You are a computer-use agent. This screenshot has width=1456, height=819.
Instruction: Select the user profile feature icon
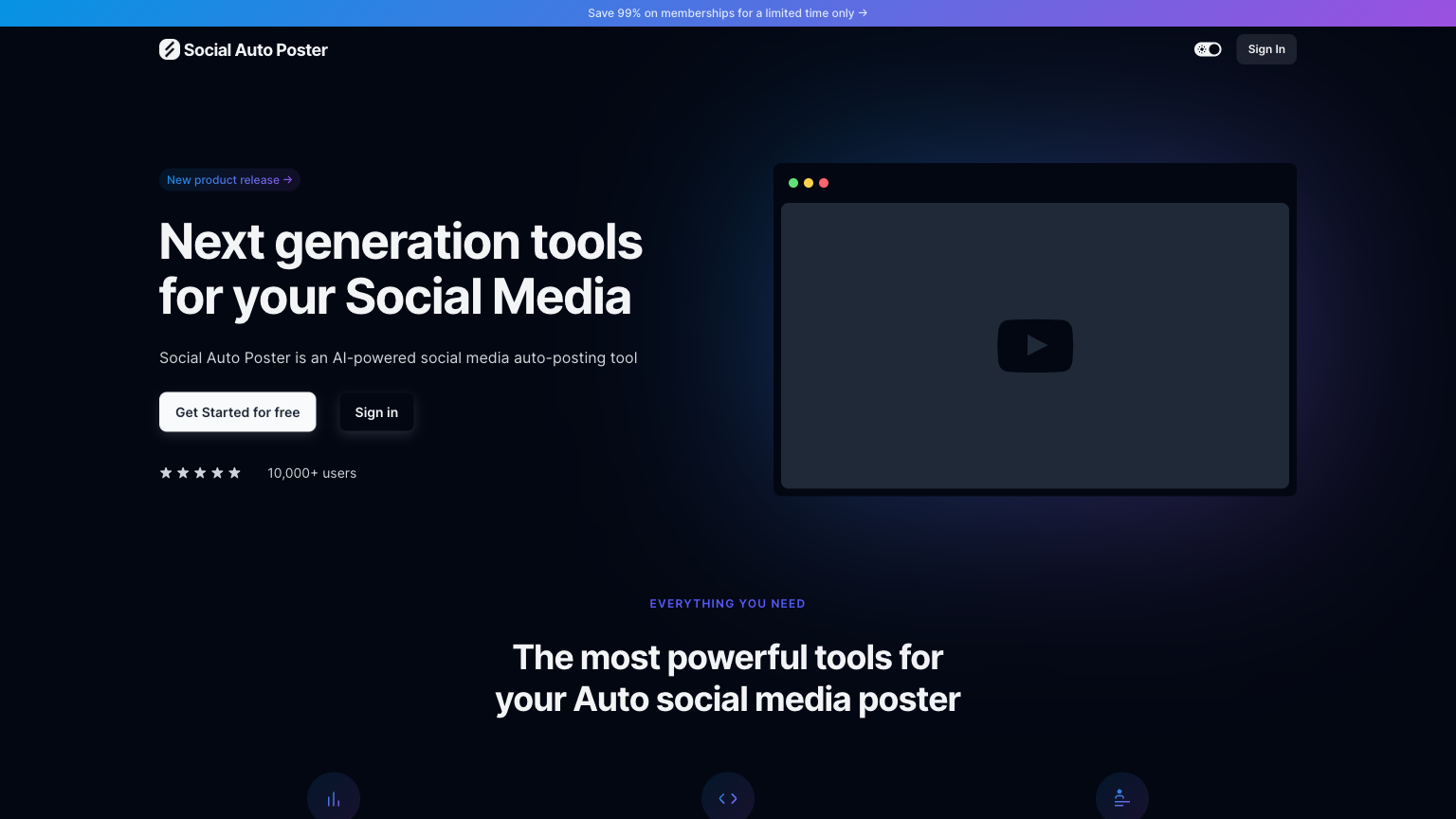click(1122, 797)
